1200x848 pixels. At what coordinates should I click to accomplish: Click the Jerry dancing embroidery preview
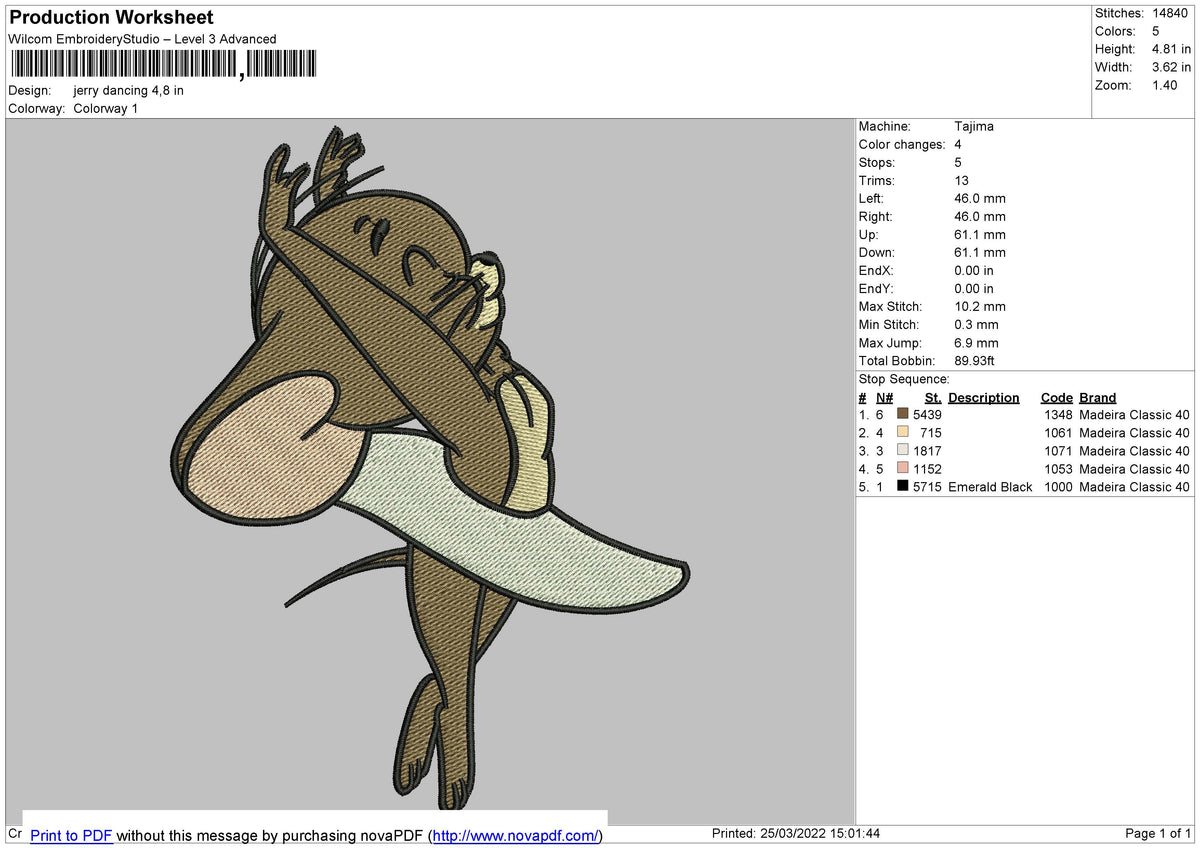pyautogui.click(x=430, y=470)
